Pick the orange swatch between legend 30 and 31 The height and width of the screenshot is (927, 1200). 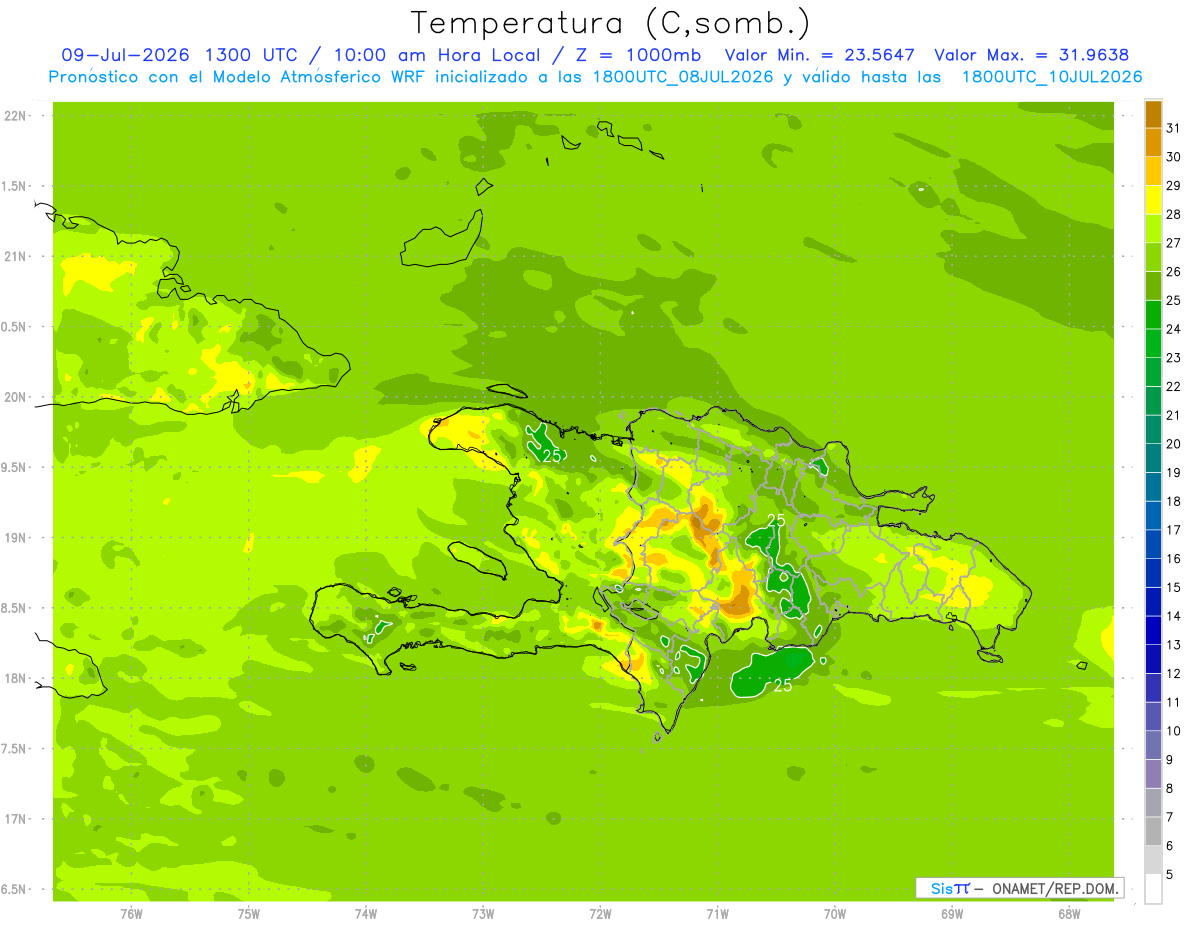click(x=1153, y=142)
